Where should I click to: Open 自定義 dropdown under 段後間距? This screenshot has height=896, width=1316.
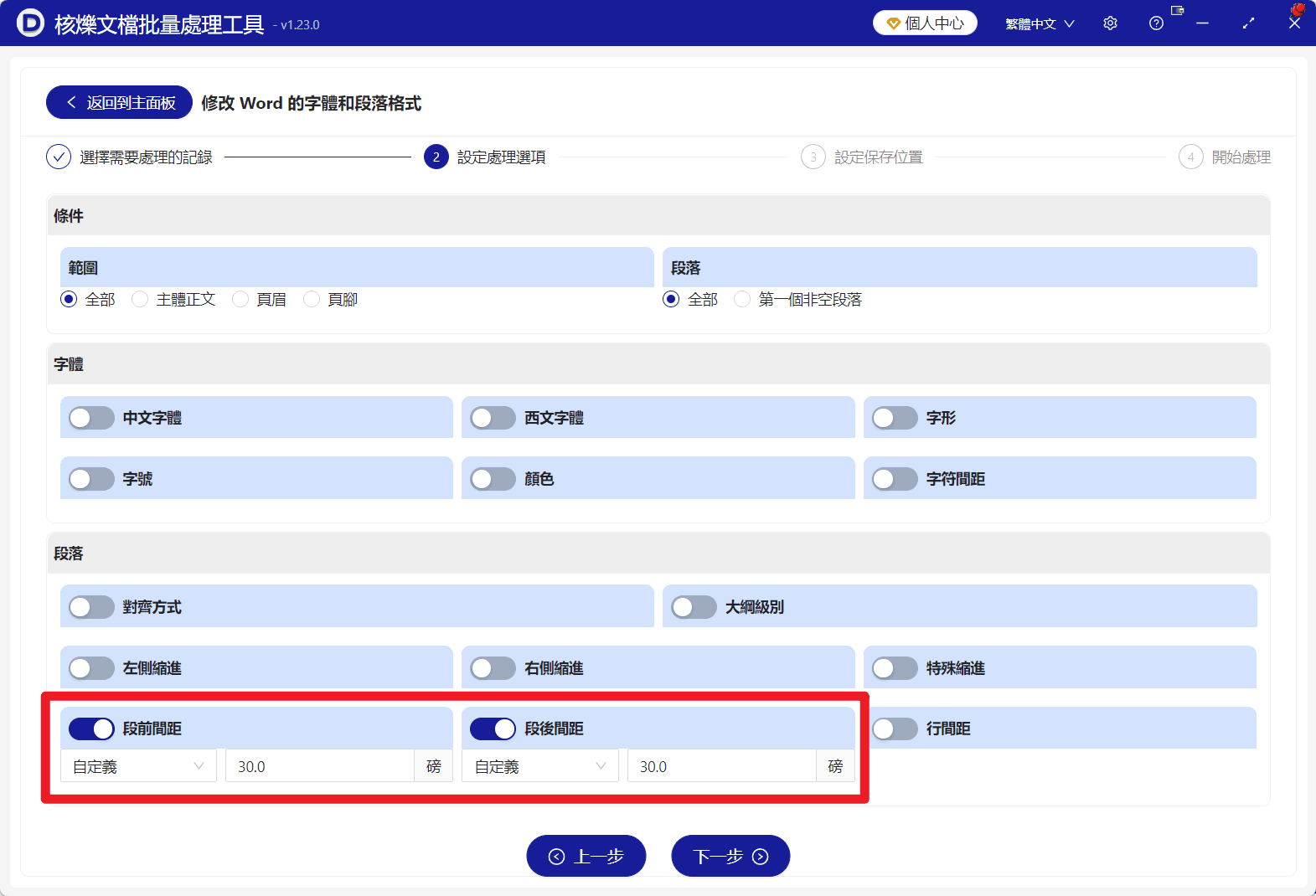tap(540, 766)
